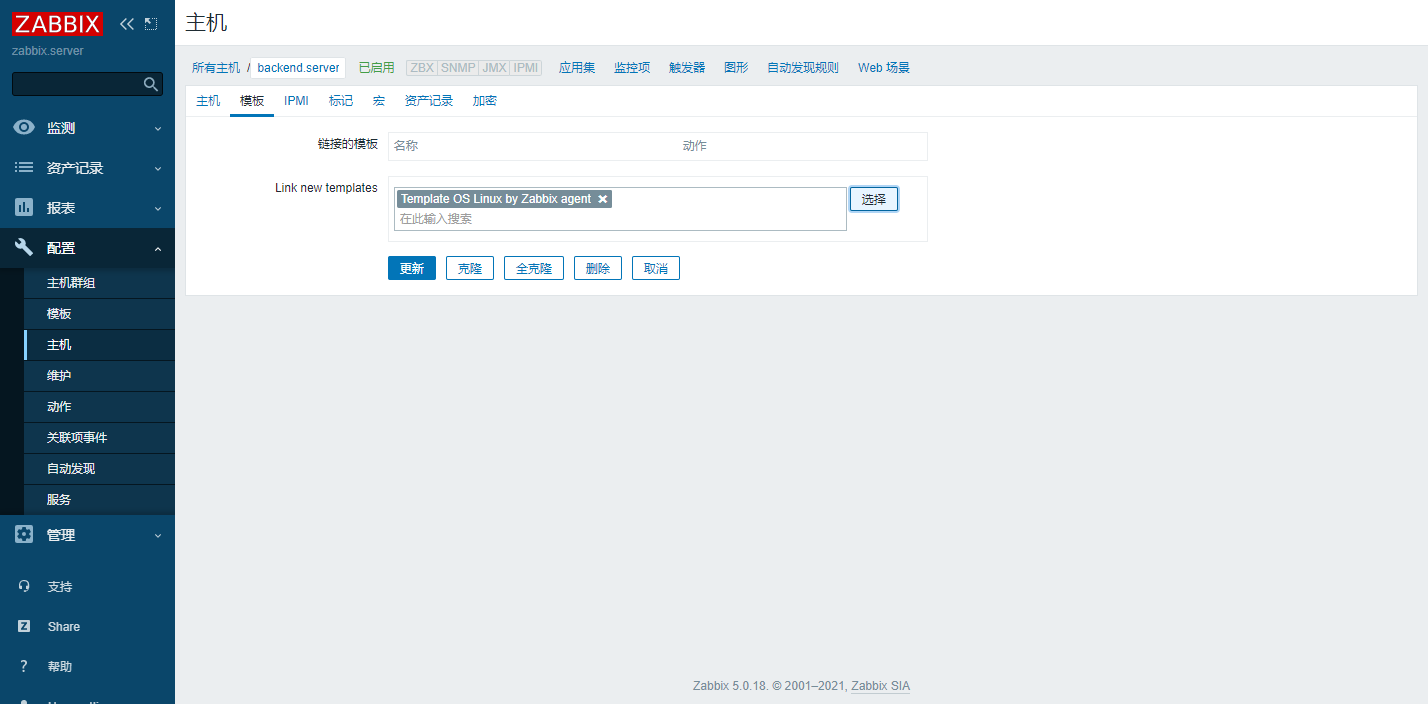Click the sidebar search magnifier icon
The image size is (1428, 704).
click(150, 84)
